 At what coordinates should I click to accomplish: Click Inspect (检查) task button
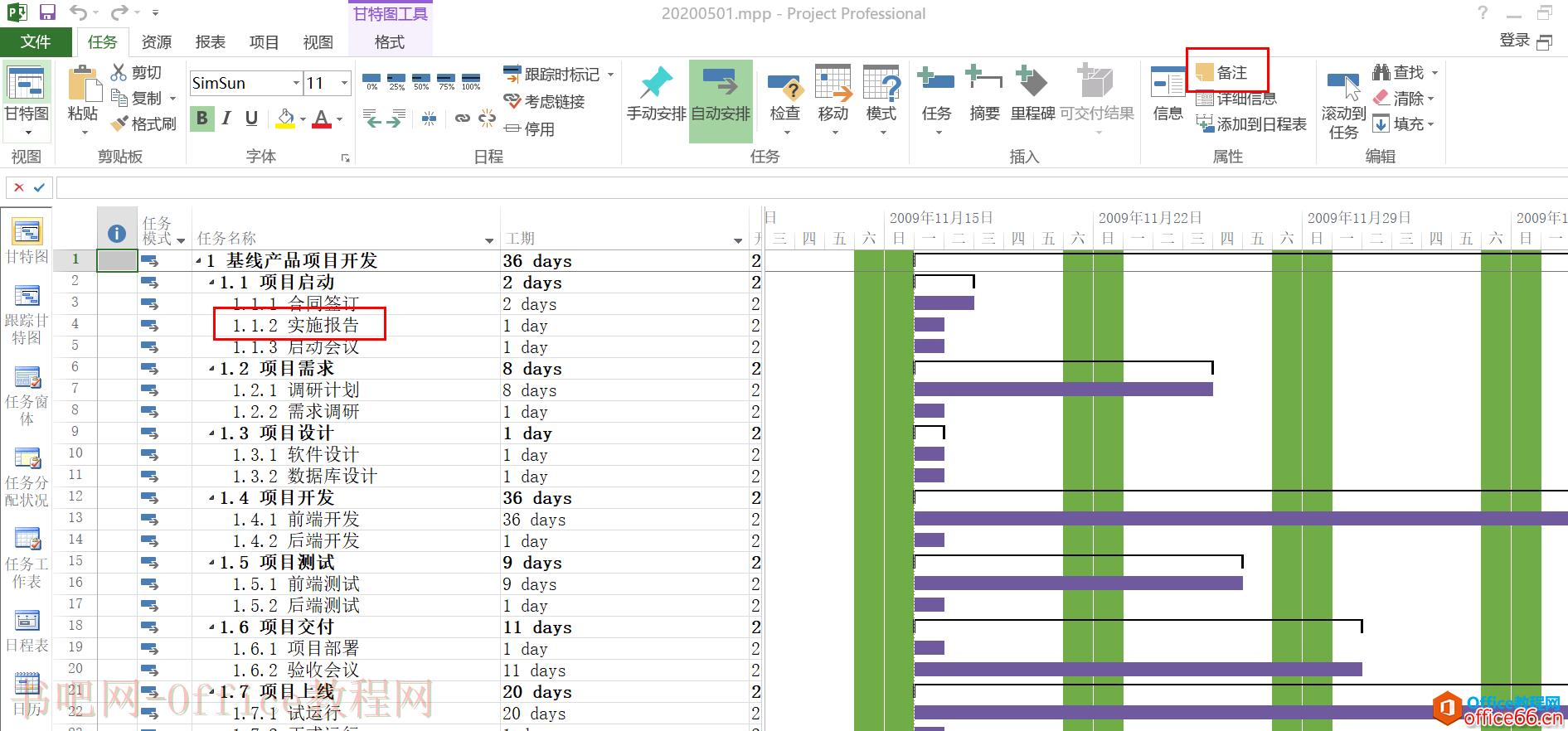pos(784,99)
